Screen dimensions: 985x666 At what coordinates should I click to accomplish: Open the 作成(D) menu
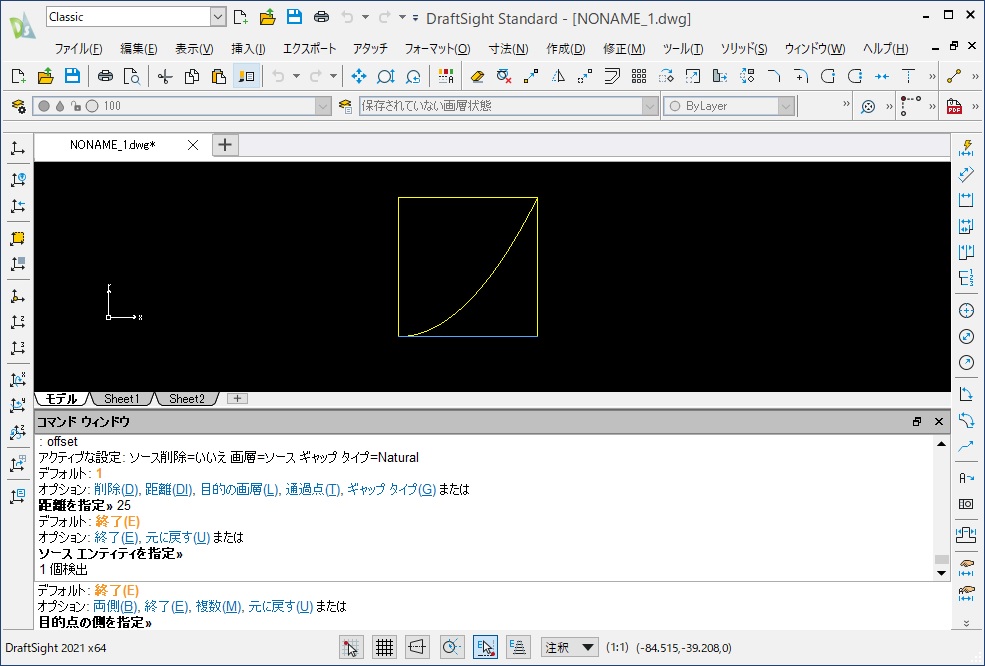pos(566,48)
